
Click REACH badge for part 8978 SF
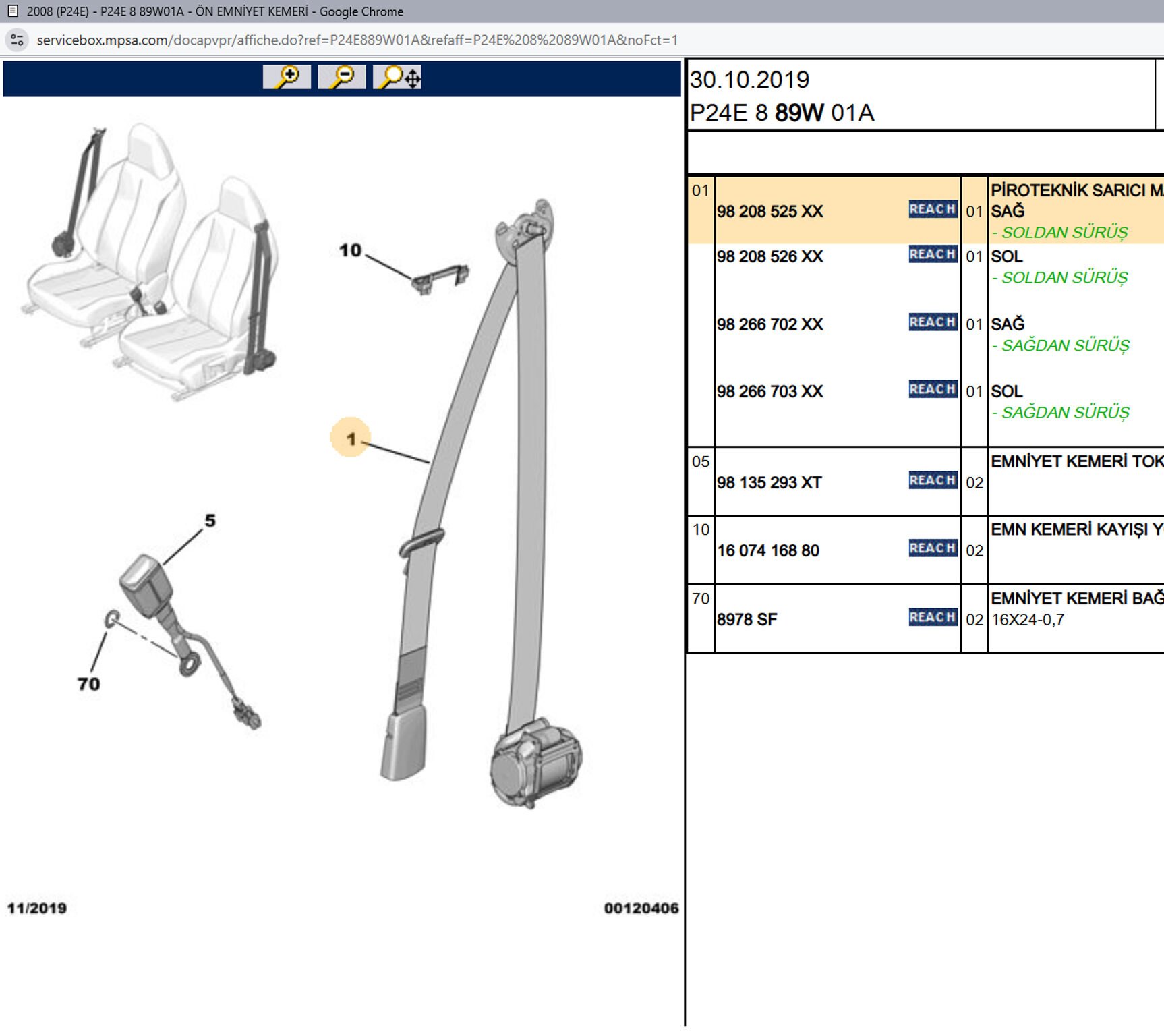click(932, 617)
